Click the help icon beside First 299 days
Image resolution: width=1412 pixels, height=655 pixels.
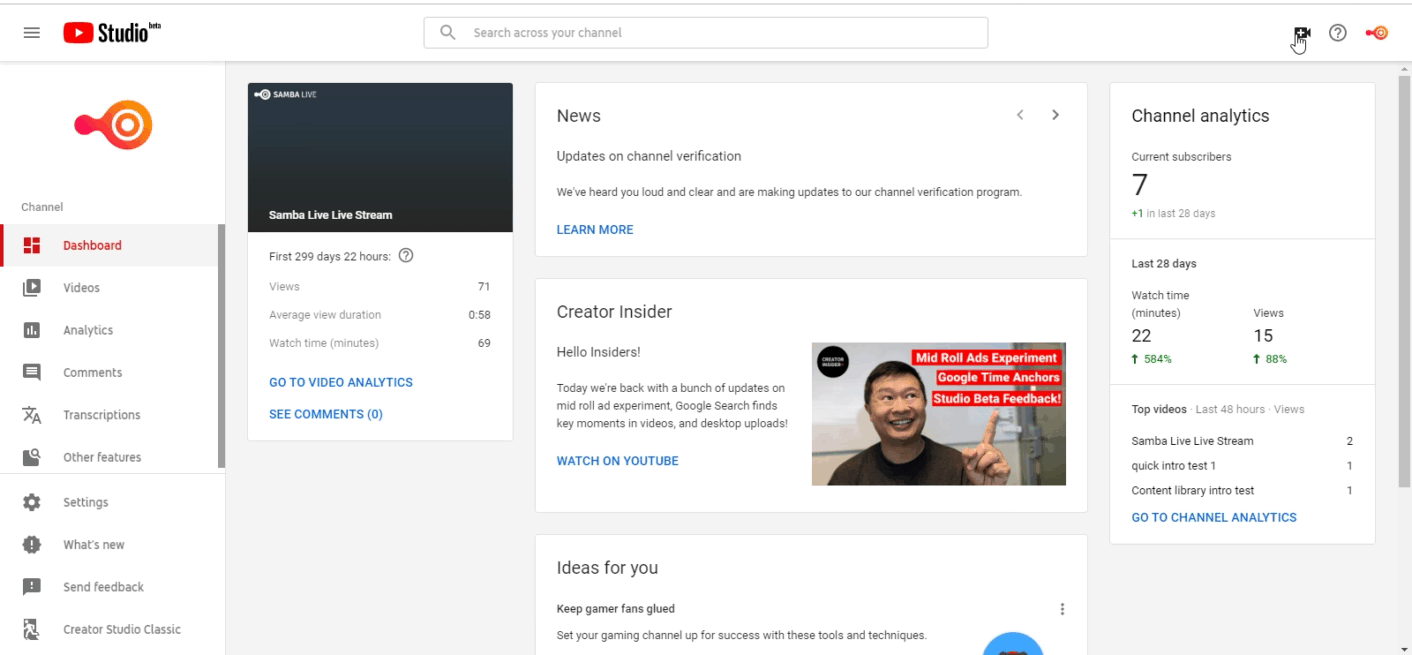pyautogui.click(x=406, y=255)
